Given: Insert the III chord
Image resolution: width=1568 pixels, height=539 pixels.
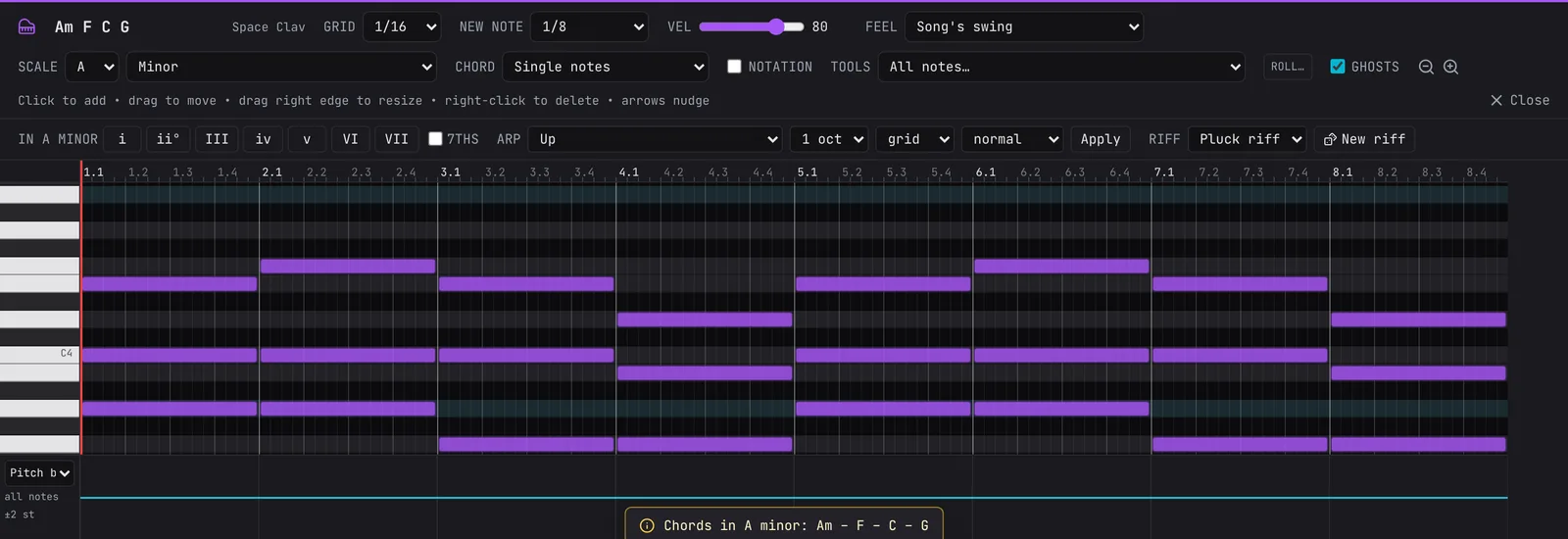Looking at the screenshot, I should tap(217, 139).
